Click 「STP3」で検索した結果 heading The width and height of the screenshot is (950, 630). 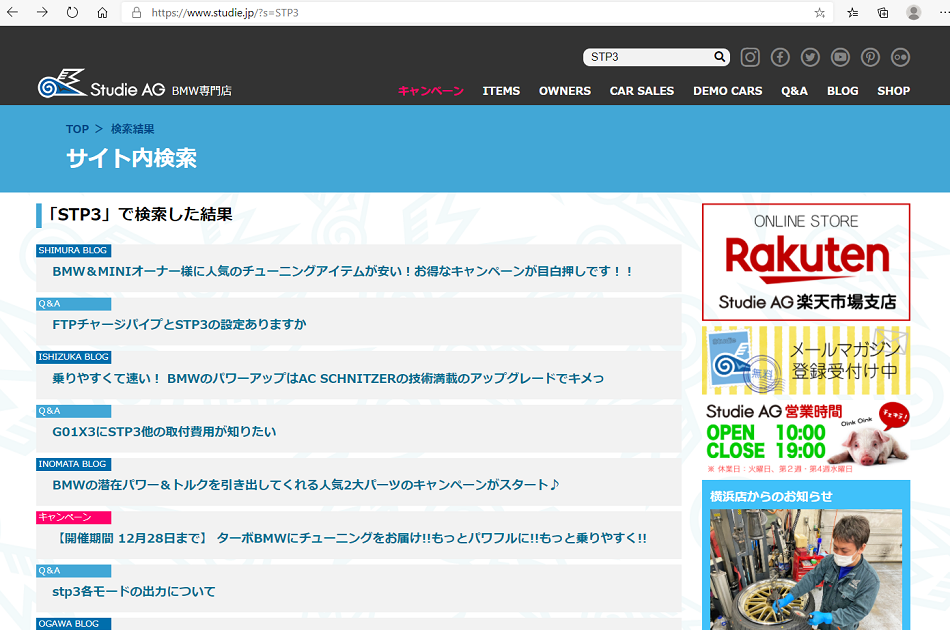[x=140, y=214]
